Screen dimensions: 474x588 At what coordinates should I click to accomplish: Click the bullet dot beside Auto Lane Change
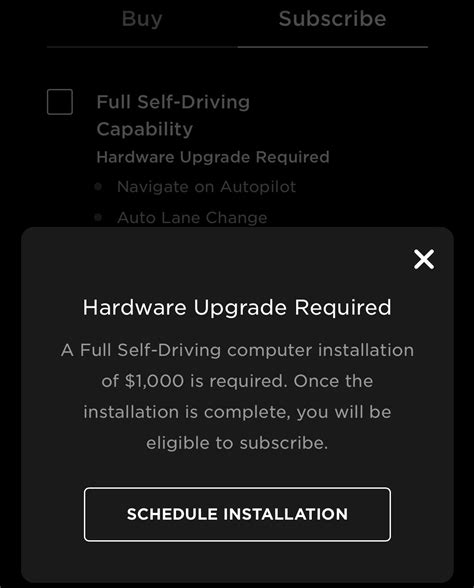tap(99, 217)
